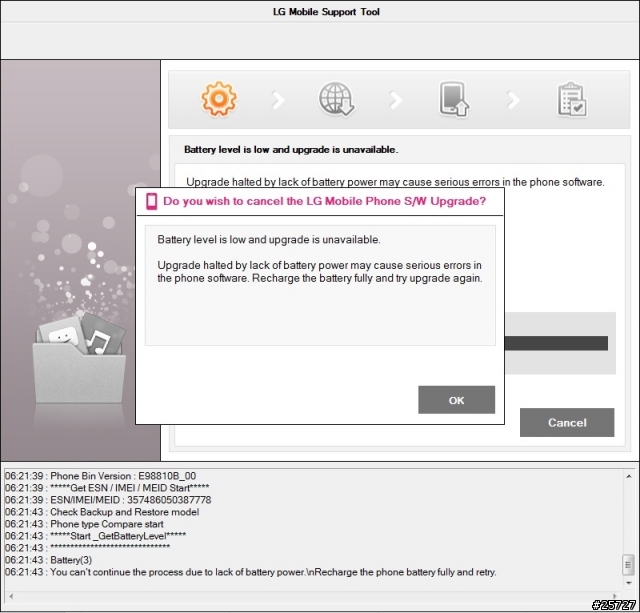
Task: Select log line 'Get ESN / IMEI / MEID Start'
Action: 107,488
